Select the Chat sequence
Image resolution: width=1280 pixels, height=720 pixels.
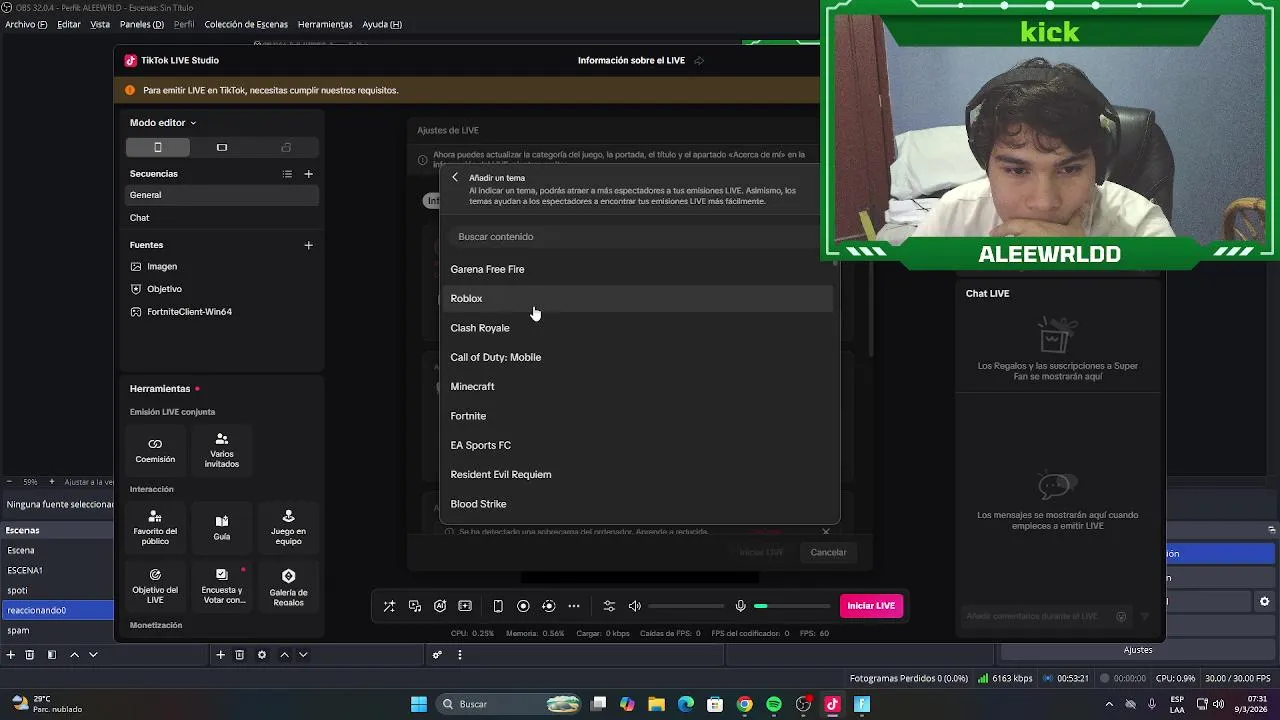click(x=222, y=218)
